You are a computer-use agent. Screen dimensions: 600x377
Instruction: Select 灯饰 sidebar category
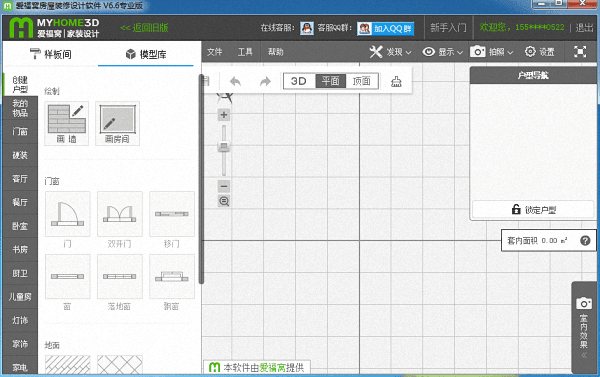[x=20, y=320]
